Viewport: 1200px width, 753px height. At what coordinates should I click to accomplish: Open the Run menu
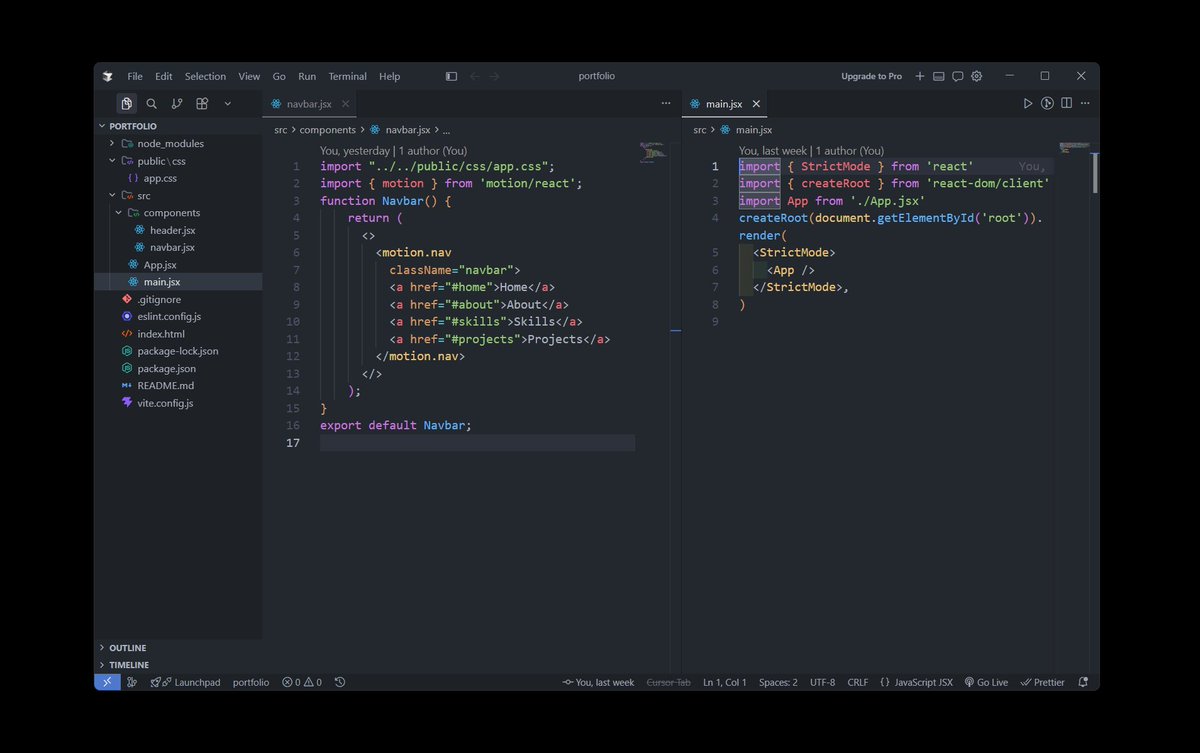coord(307,76)
